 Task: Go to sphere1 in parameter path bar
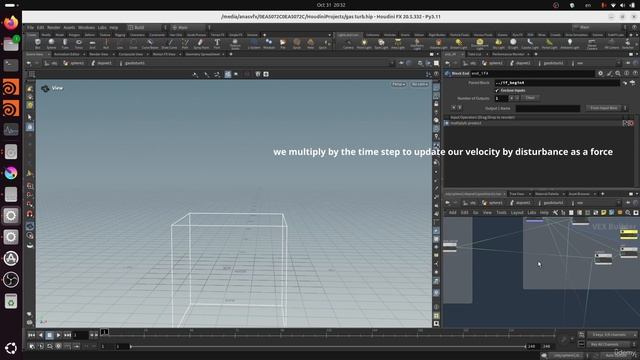pyautogui.click(x=493, y=63)
